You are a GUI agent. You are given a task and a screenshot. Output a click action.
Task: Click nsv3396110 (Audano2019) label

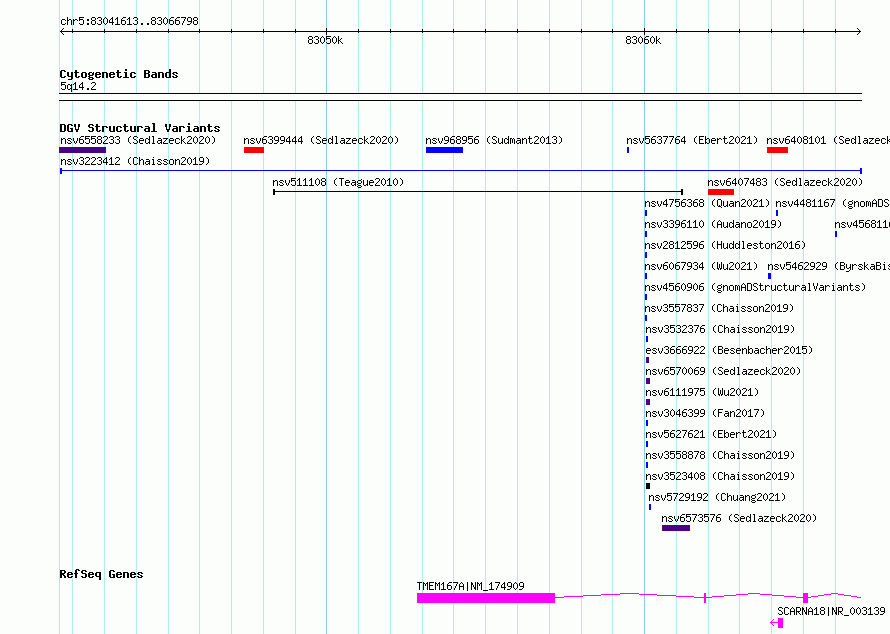[x=713, y=224]
